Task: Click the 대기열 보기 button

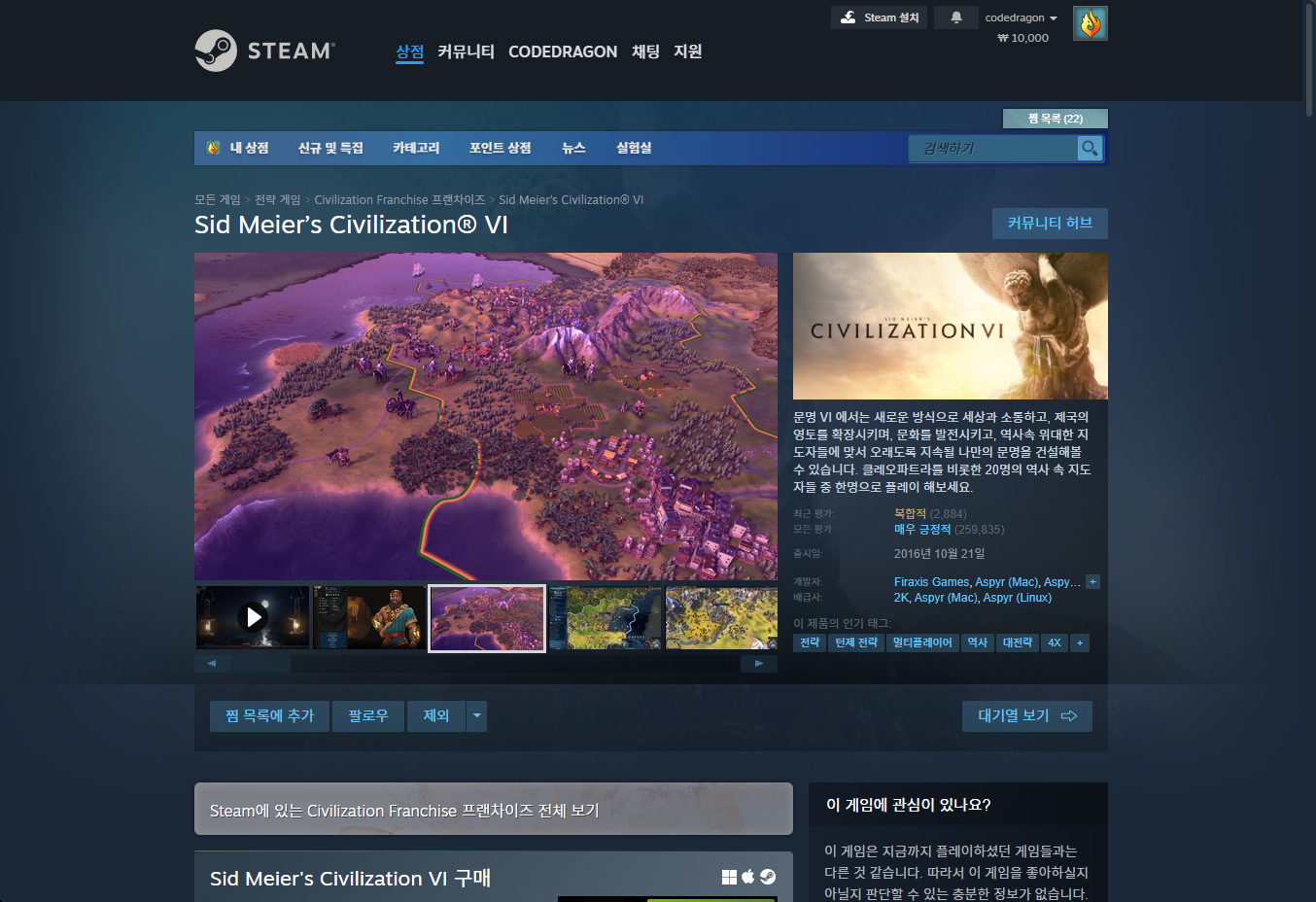Action: [1027, 716]
